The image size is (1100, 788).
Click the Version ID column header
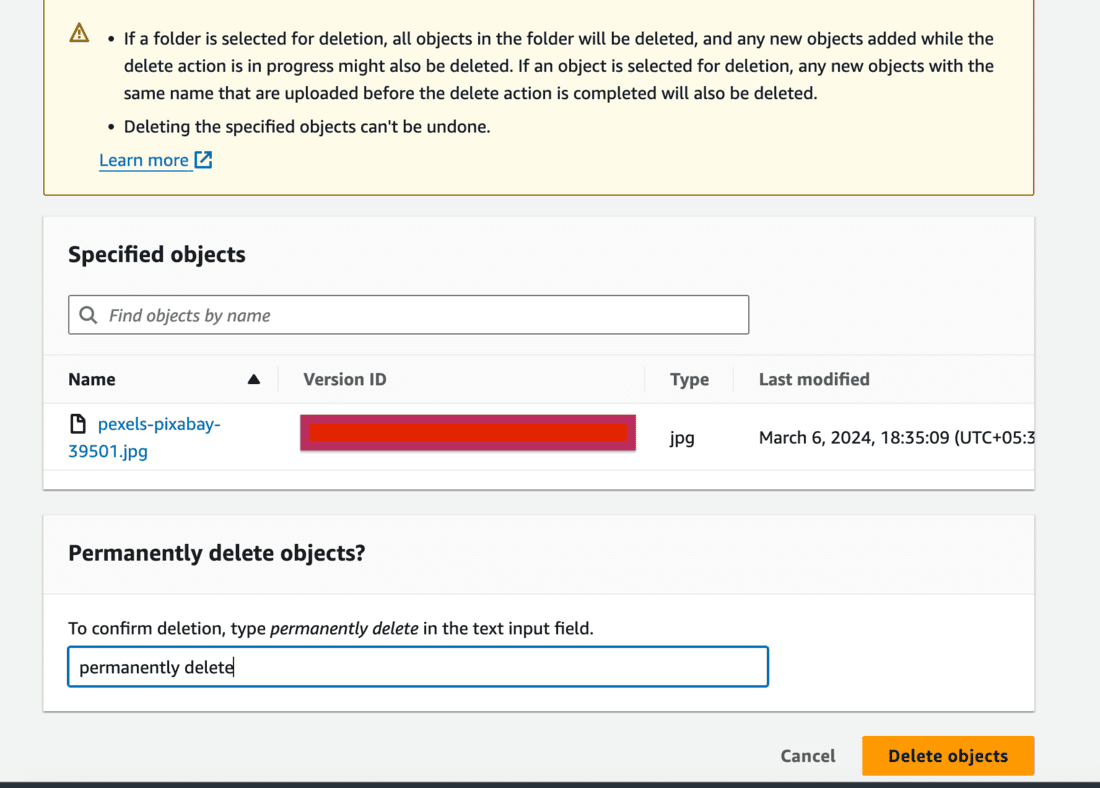tap(345, 379)
